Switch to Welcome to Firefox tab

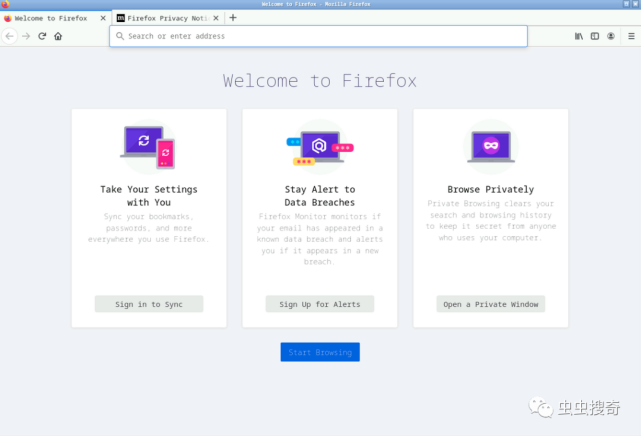[56, 18]
